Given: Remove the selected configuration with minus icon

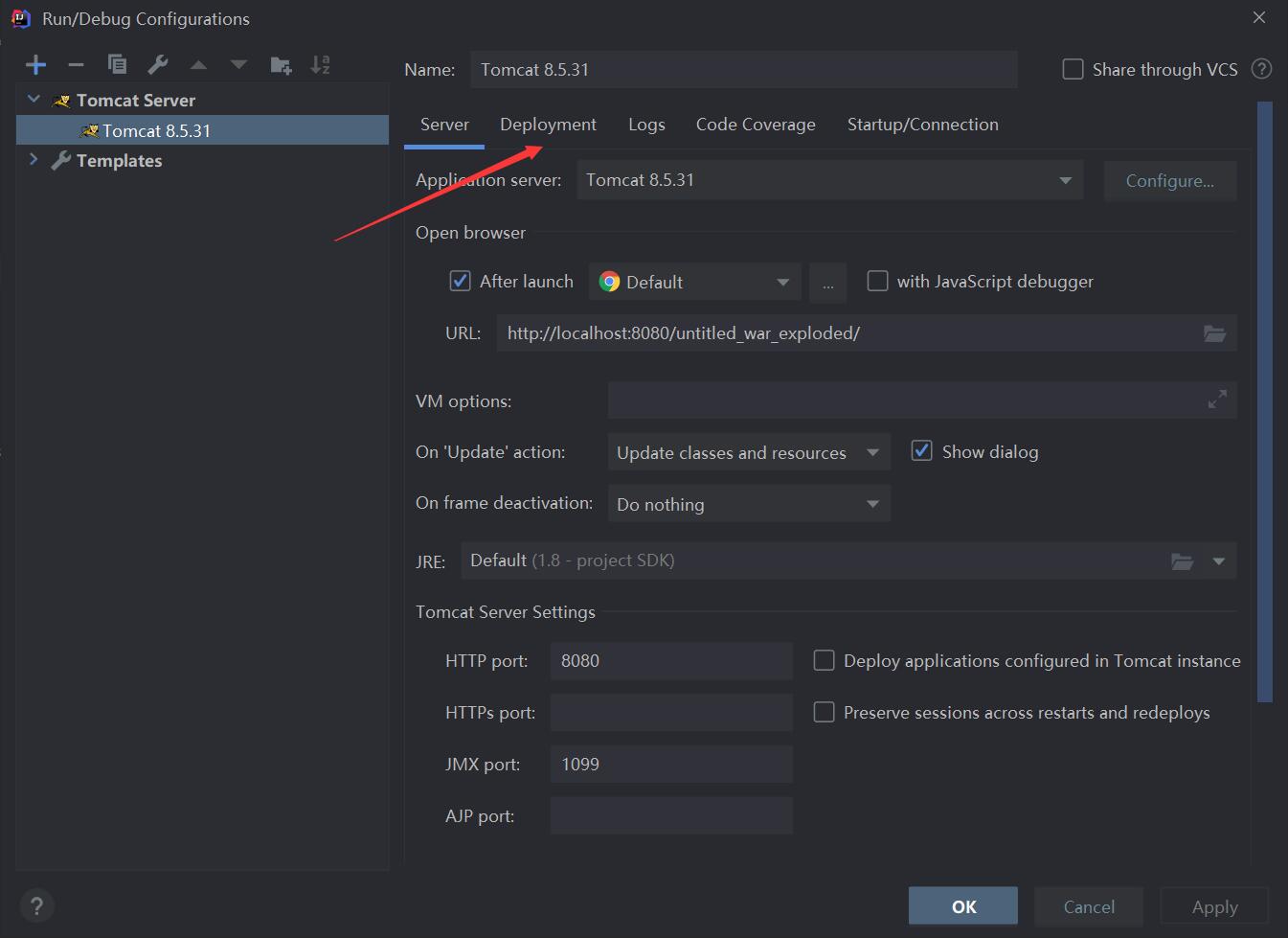Looking at the screenshot, I should coord(76,65).
